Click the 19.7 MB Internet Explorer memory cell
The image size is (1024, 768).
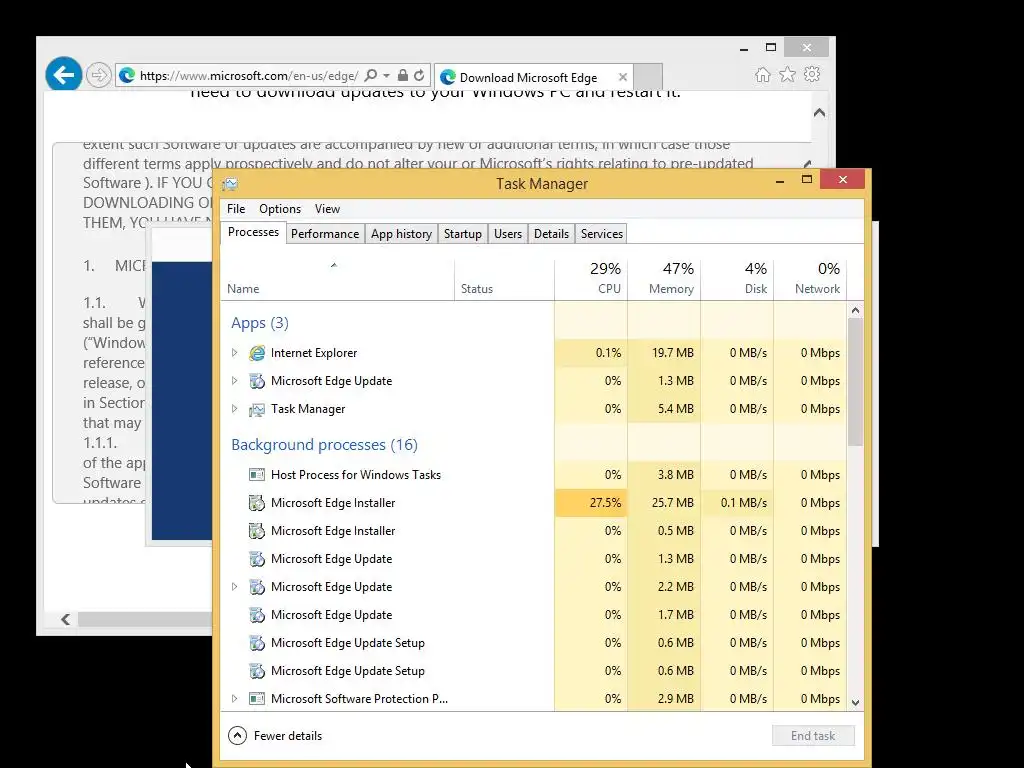[664, 353]
